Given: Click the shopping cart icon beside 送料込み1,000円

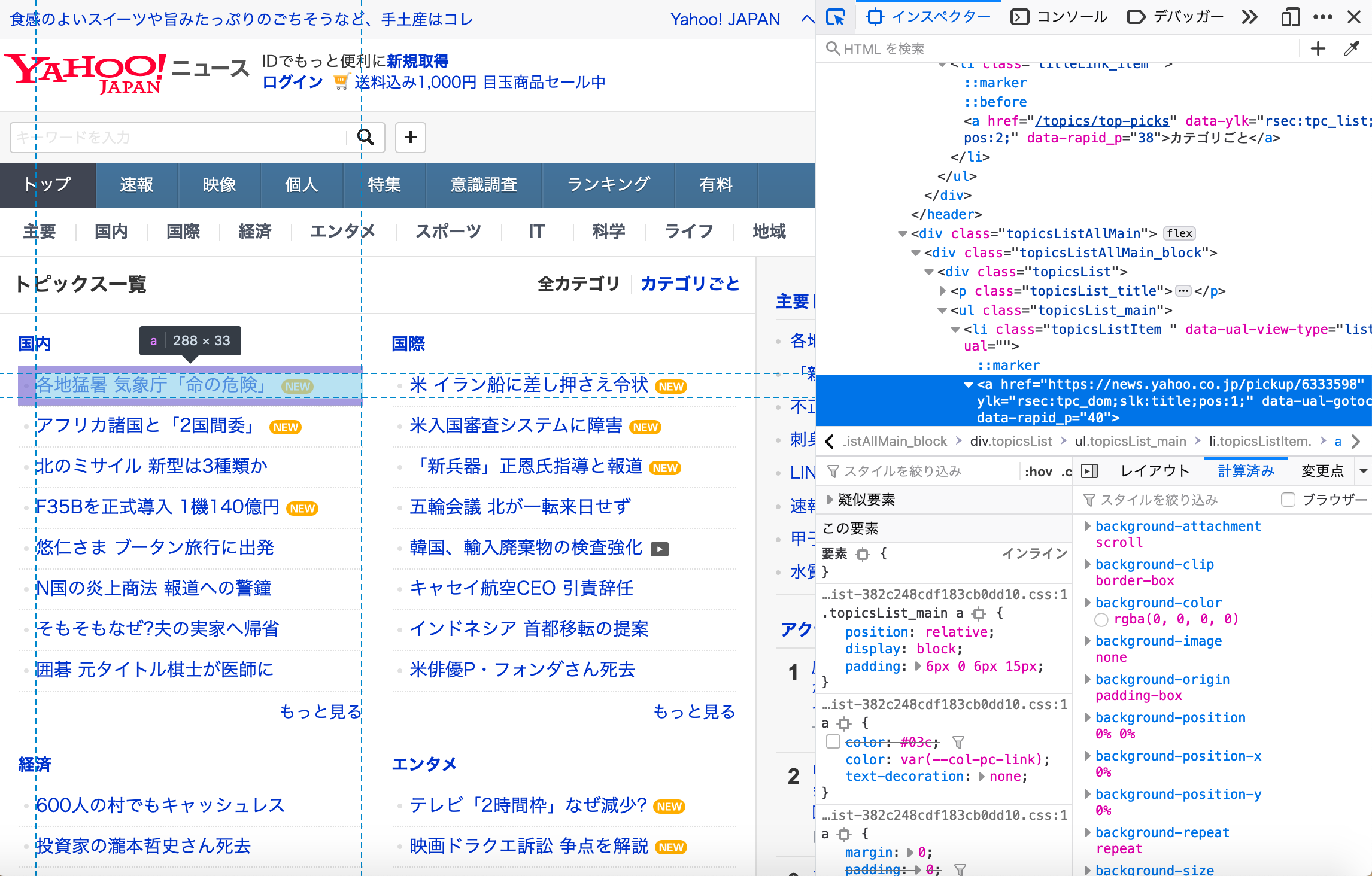Looking at the screenshot, I should pos(341,82).
